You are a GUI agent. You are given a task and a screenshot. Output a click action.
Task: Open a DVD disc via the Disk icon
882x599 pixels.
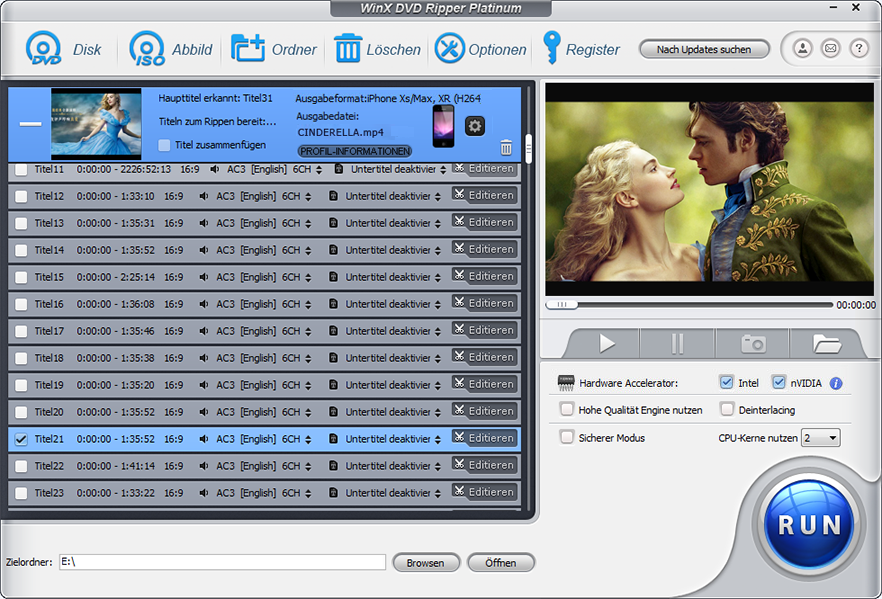(x=45, y=48)
